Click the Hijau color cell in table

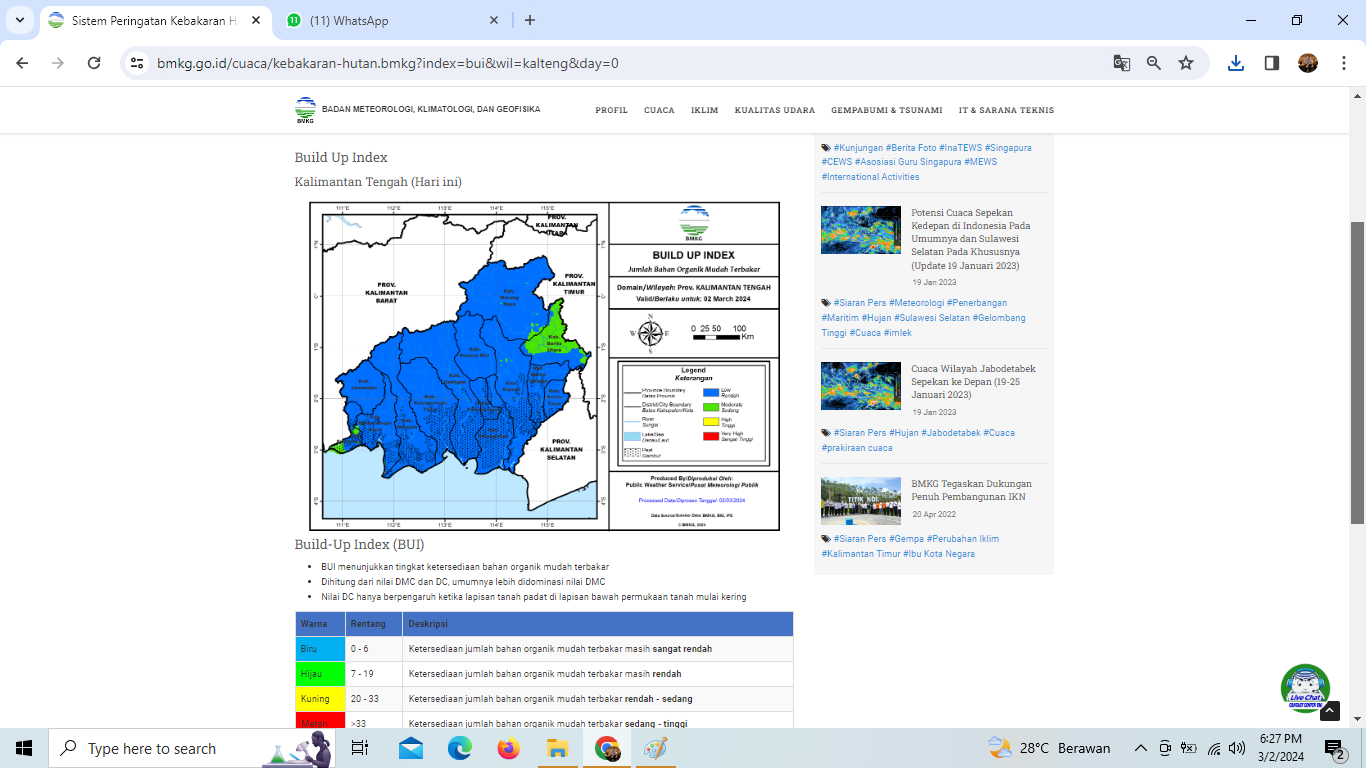pyautogui.click(x=320, y=674)
